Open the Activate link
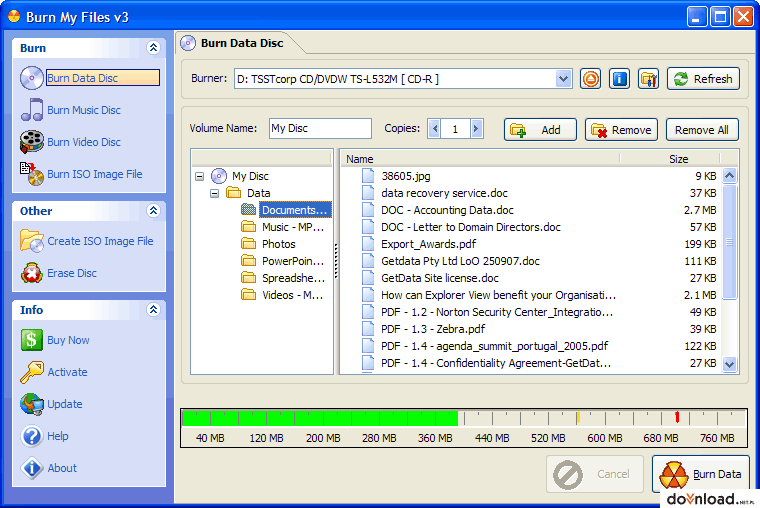This screenshot has height=508, width=760. coord(67,372)
